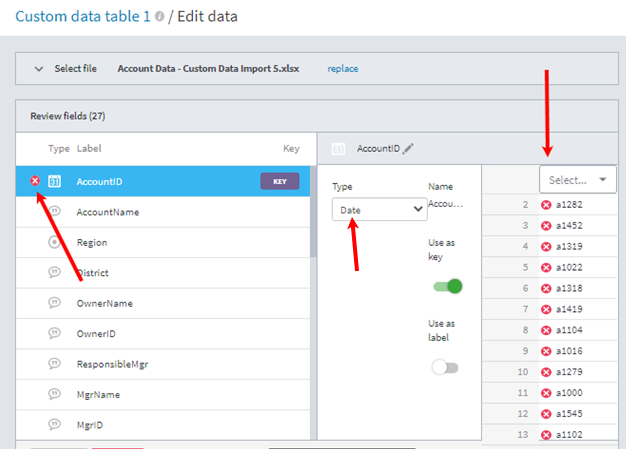626x451 pixels.
Task: Click the radio type icon next to Region
Action: point(54,242)
